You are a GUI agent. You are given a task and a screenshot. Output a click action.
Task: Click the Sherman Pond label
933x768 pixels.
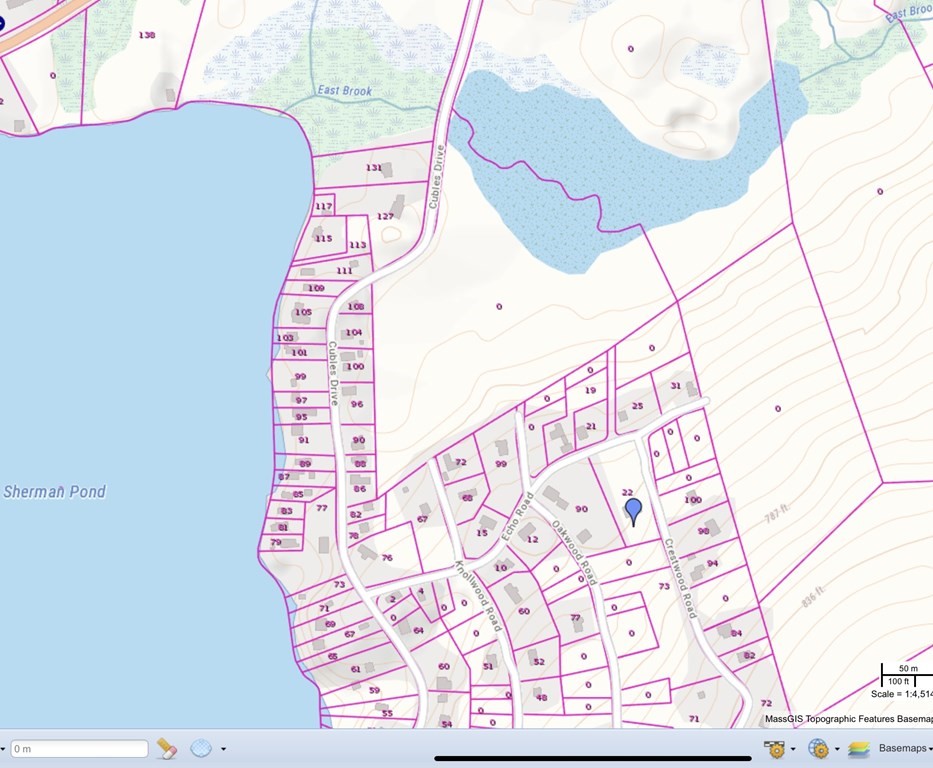(x=54, y=492)
